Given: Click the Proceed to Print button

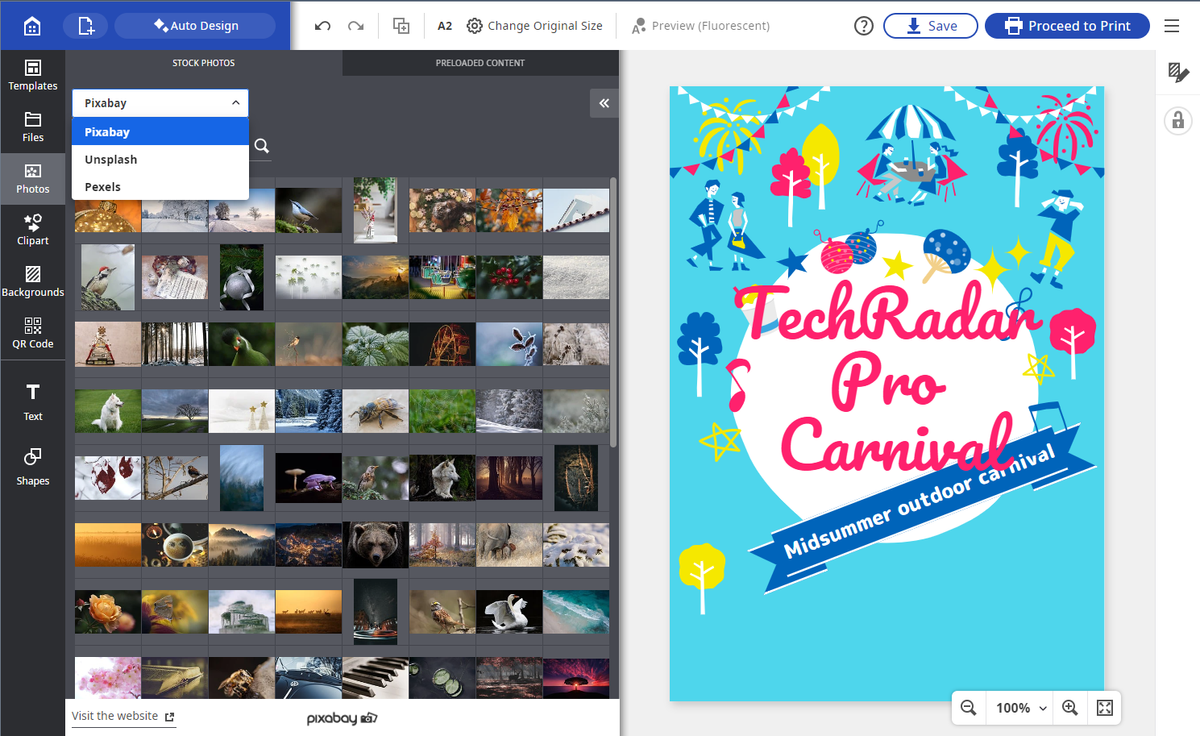Looking at the screenshot, I should pyautogui.click(x=1067, y=25).
